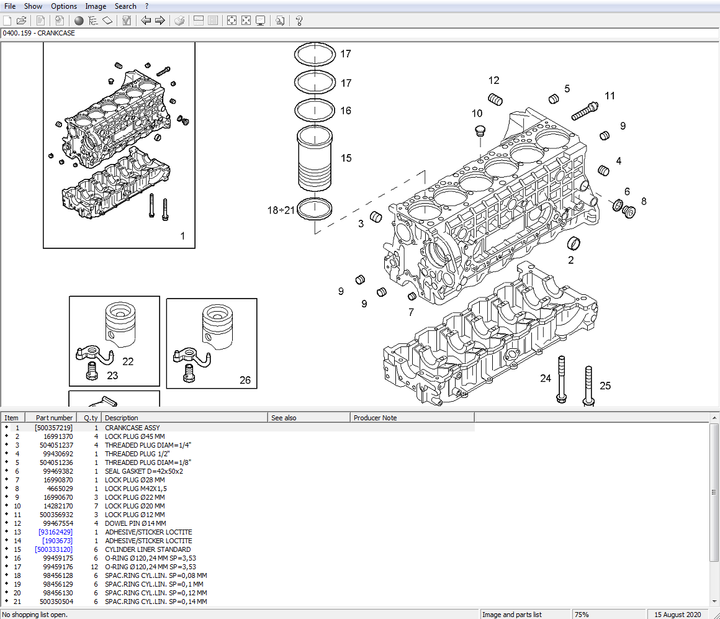Click the grayed single-page document icon
The height and width of the screenshot is (619, 720).
[x=40, y=21]
